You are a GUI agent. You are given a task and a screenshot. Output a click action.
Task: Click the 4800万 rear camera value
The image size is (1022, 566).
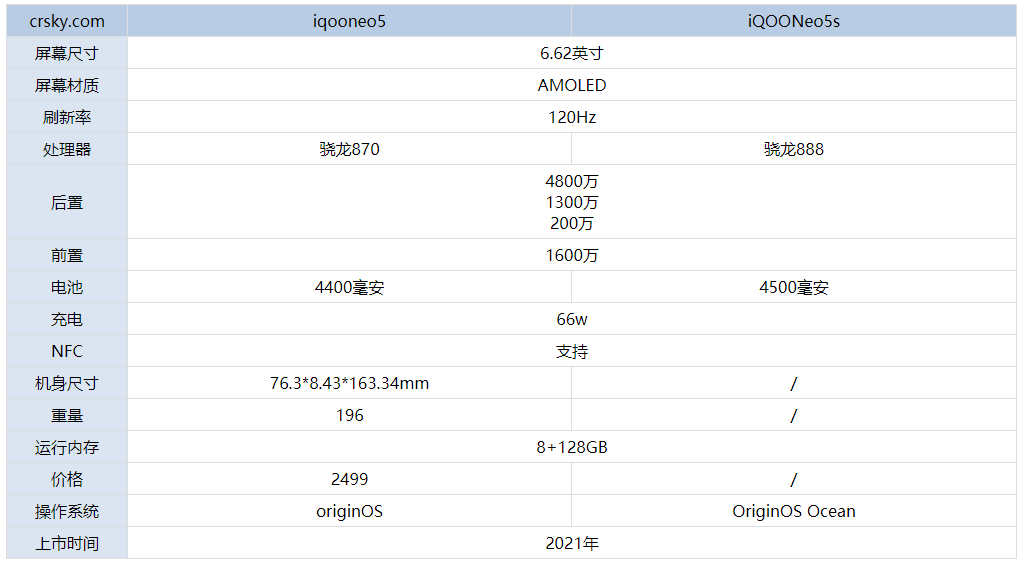[x=571, y=181]
